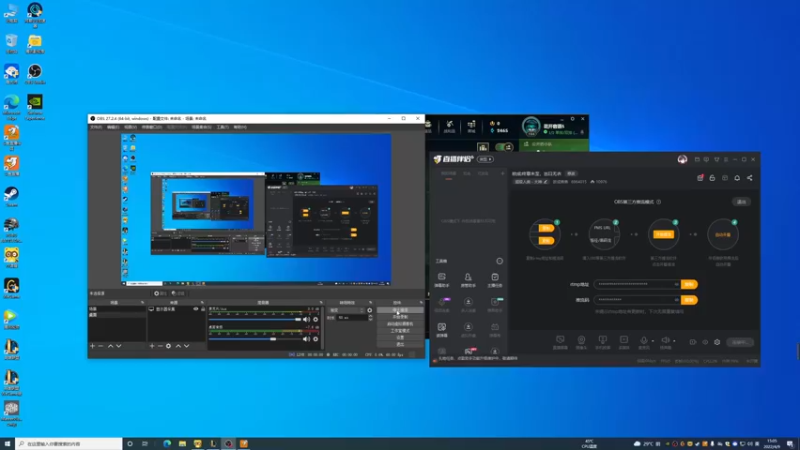Enable Studio Mode in OBS controls

(400, 331)
